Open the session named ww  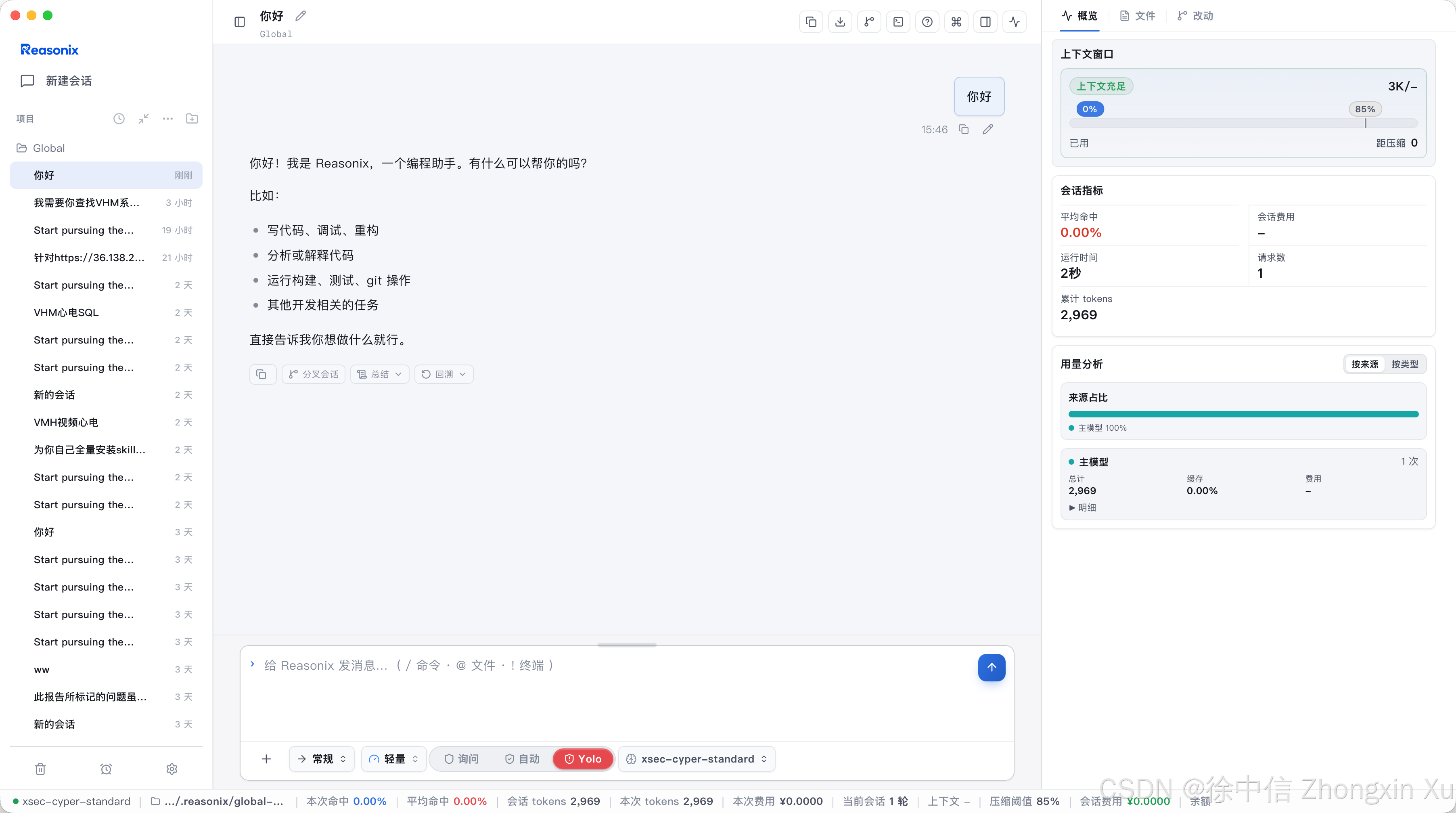(106, 669)
